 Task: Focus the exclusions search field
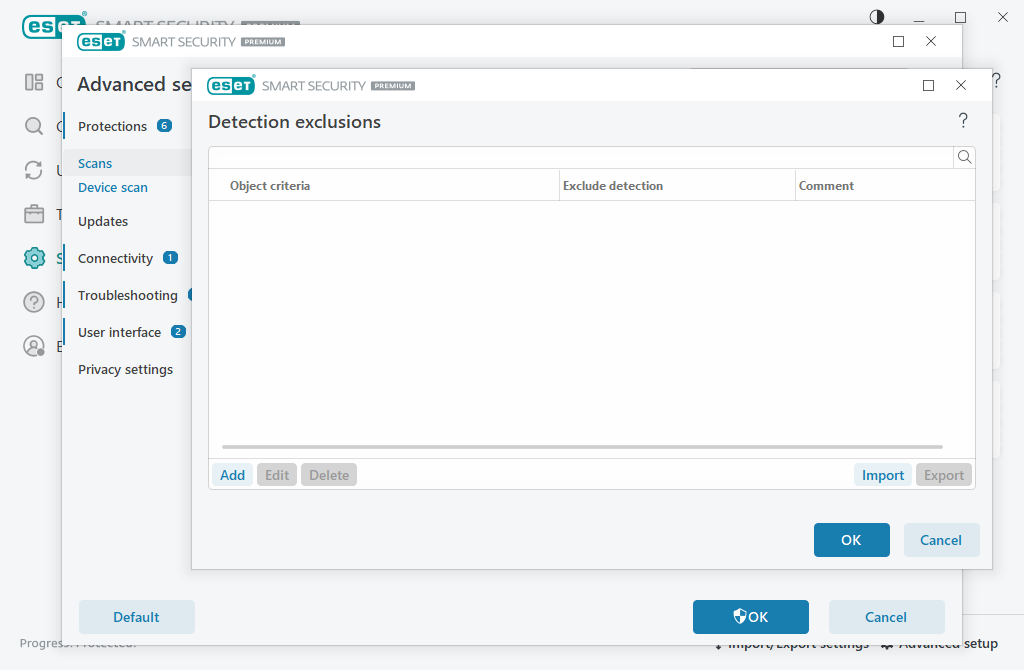tap(581, 157)
